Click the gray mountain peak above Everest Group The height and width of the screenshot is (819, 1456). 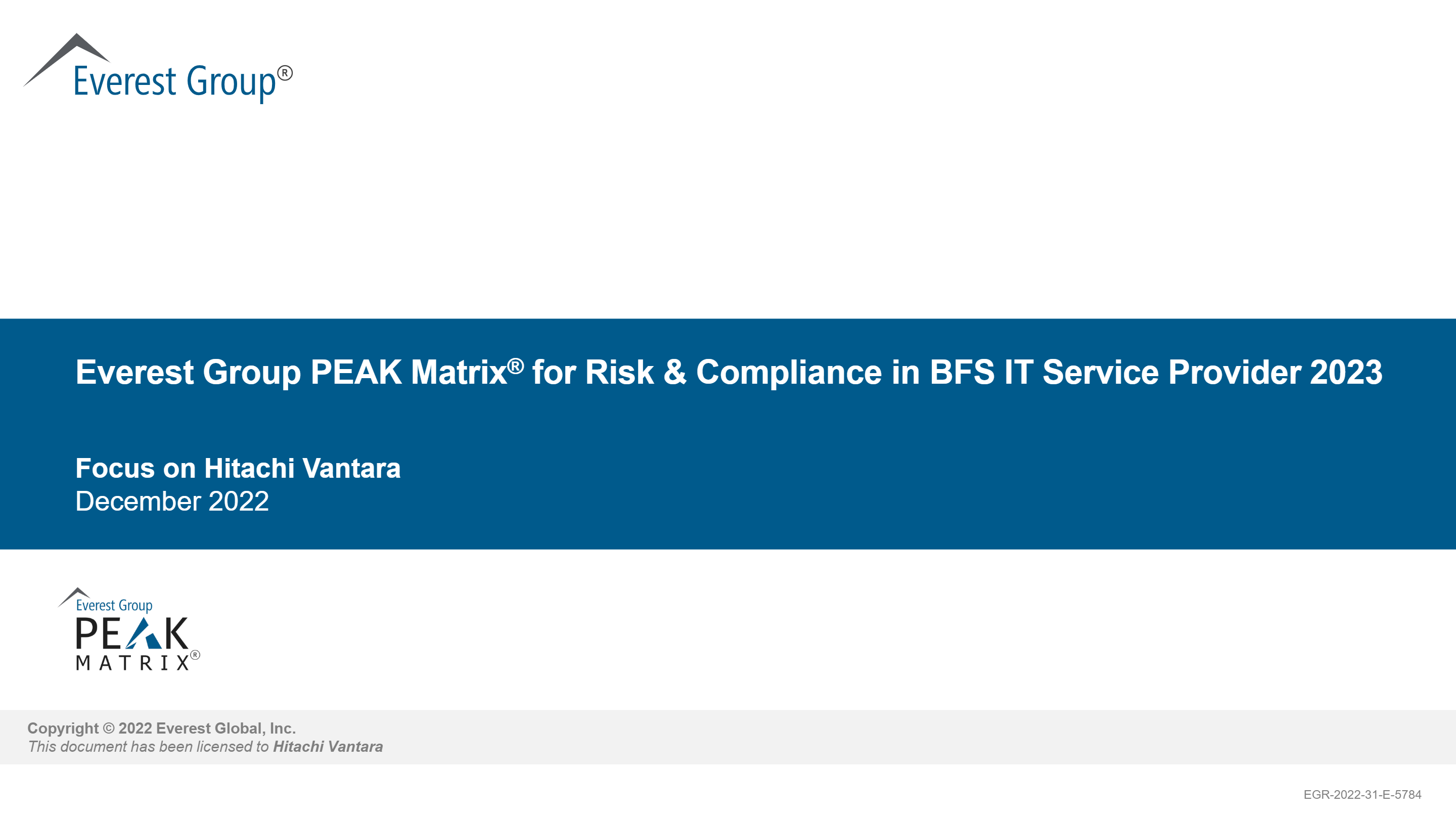pos(71,54)
